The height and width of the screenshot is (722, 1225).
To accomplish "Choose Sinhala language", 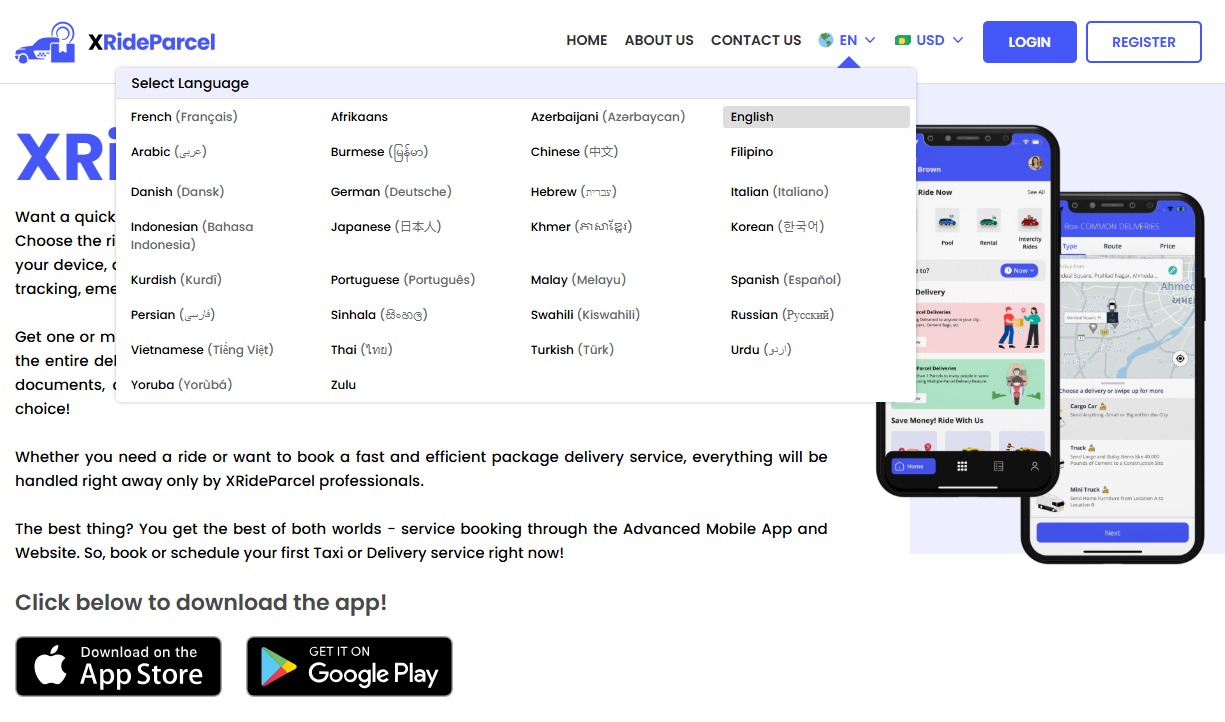I will [x=379, y=315].
